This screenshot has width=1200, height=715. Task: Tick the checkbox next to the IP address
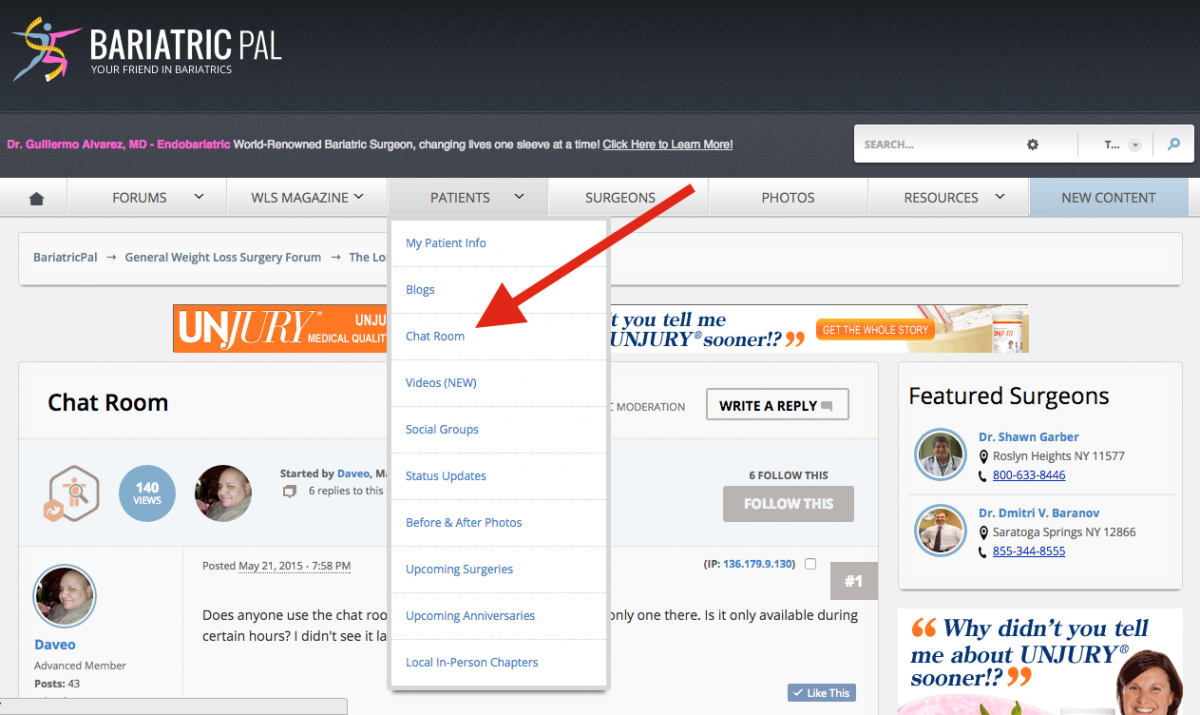point(810,564)
